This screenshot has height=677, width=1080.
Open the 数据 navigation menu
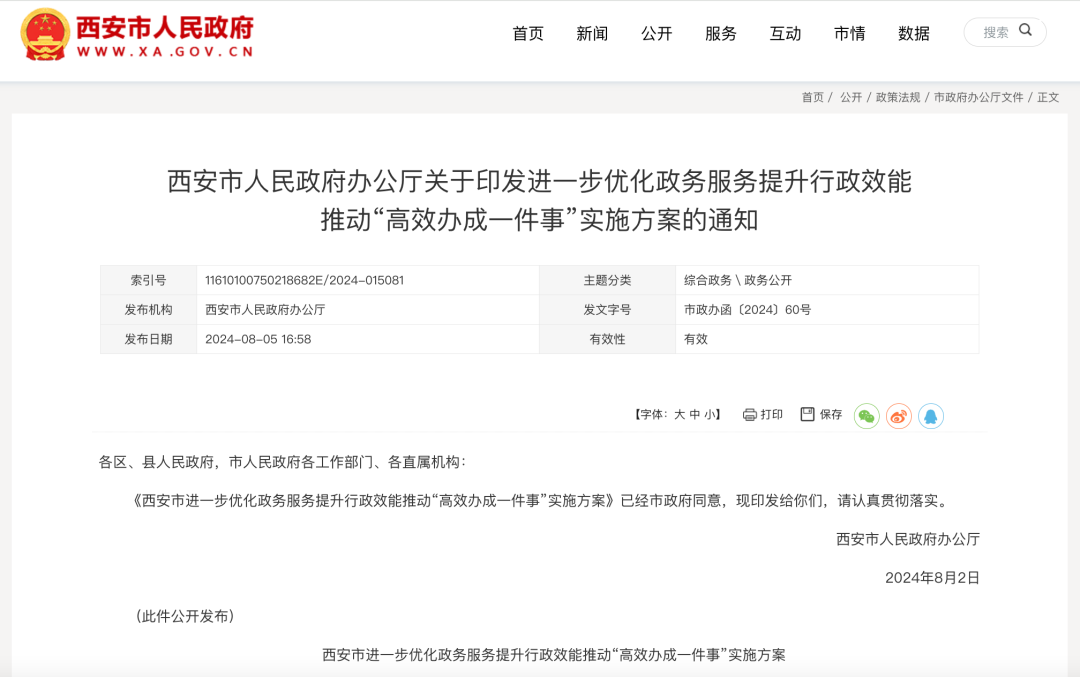point(913,32)
